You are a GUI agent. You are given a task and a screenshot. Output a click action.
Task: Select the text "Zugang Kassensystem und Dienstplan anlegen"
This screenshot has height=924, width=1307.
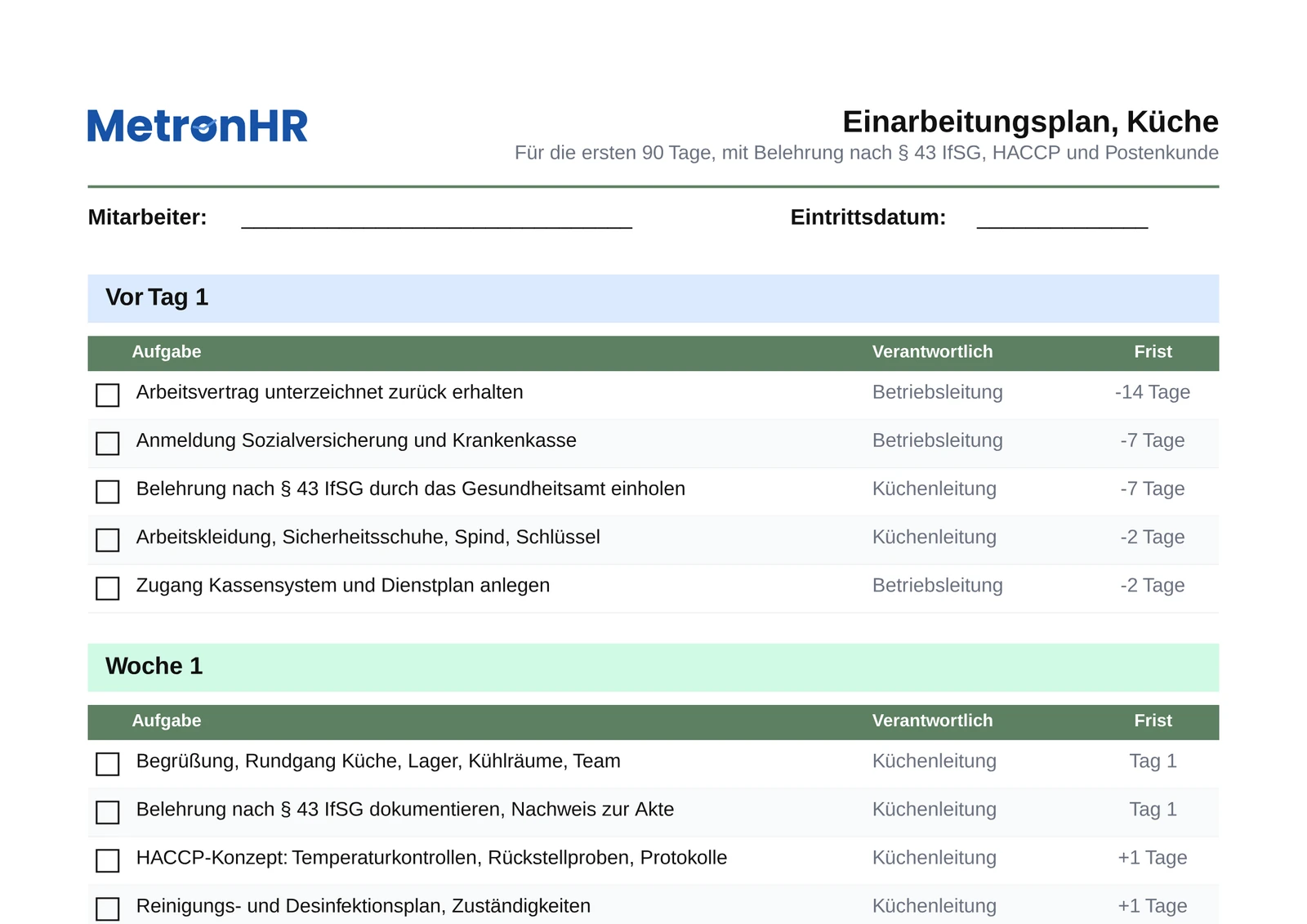tap(343, 586)
